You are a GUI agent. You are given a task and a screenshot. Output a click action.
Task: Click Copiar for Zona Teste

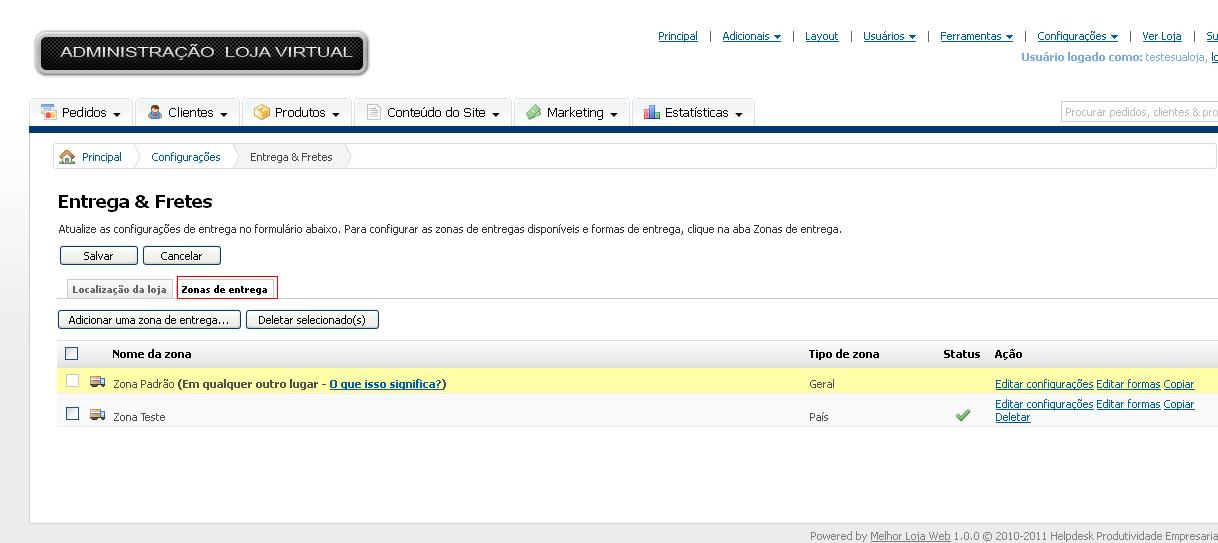point(1179,404)
